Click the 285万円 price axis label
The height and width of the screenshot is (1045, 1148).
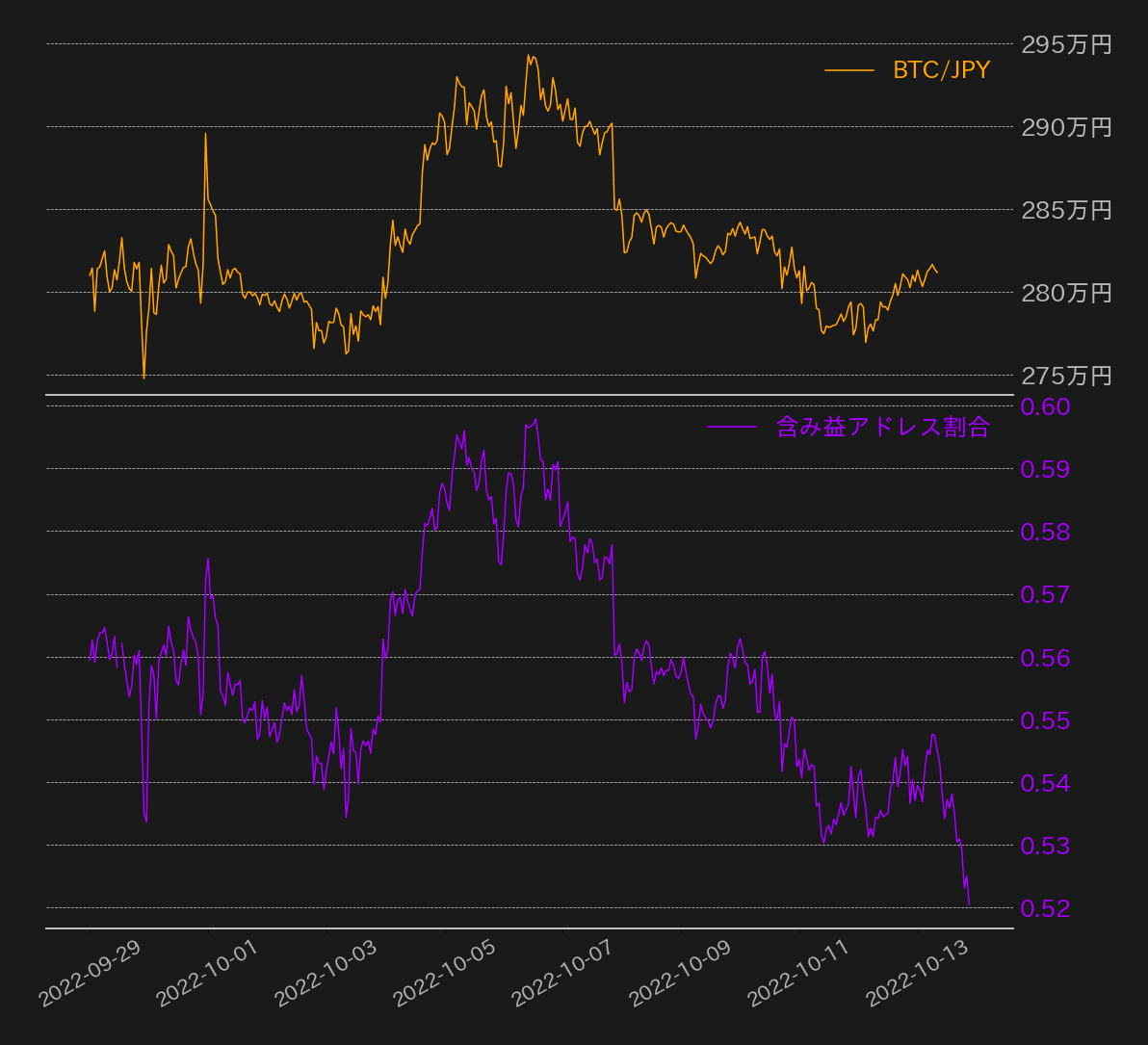point(1066,210)
